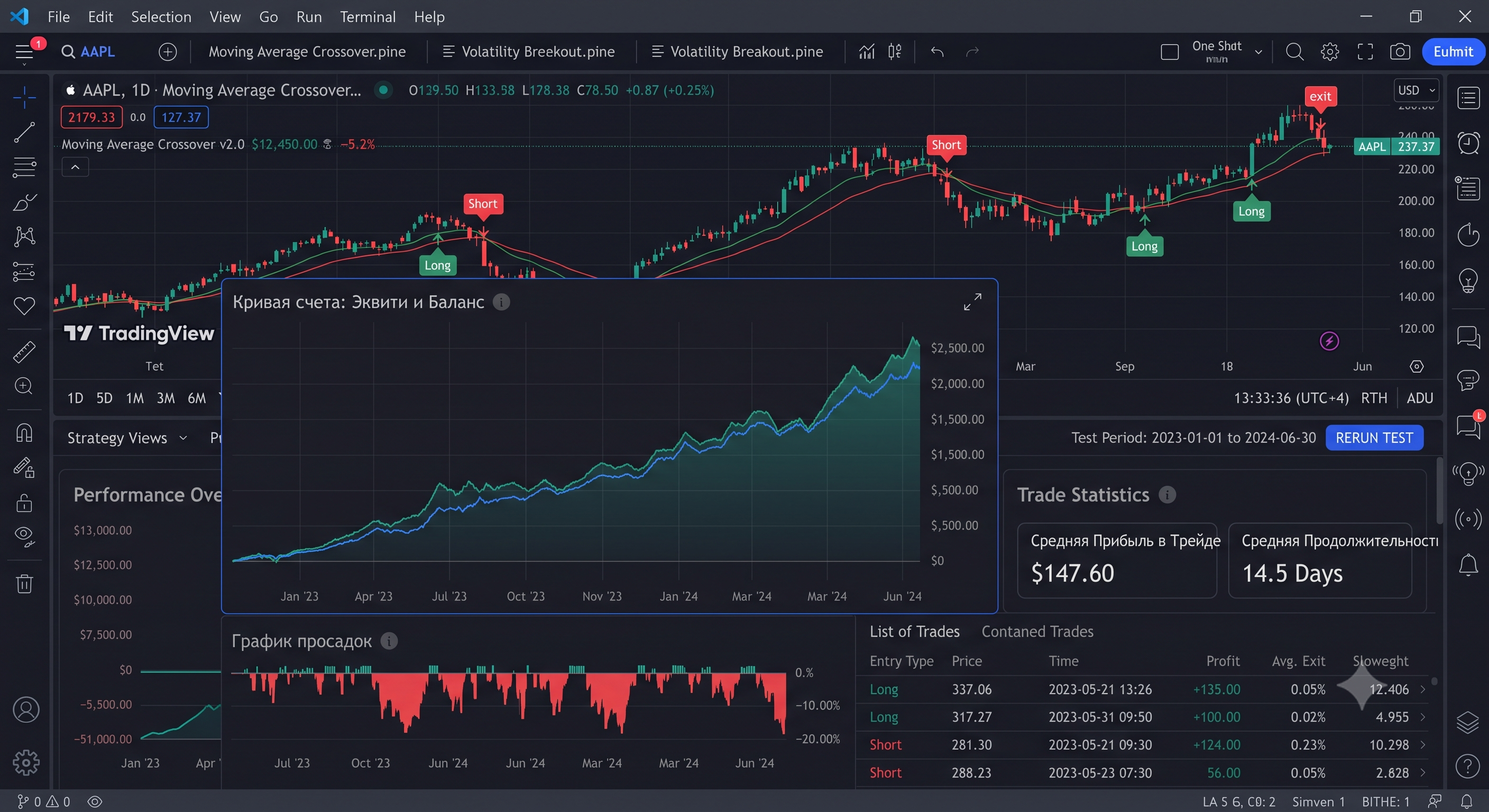Select the brush drawing tool
This screenshot has height=812, width=1489.
24,202
